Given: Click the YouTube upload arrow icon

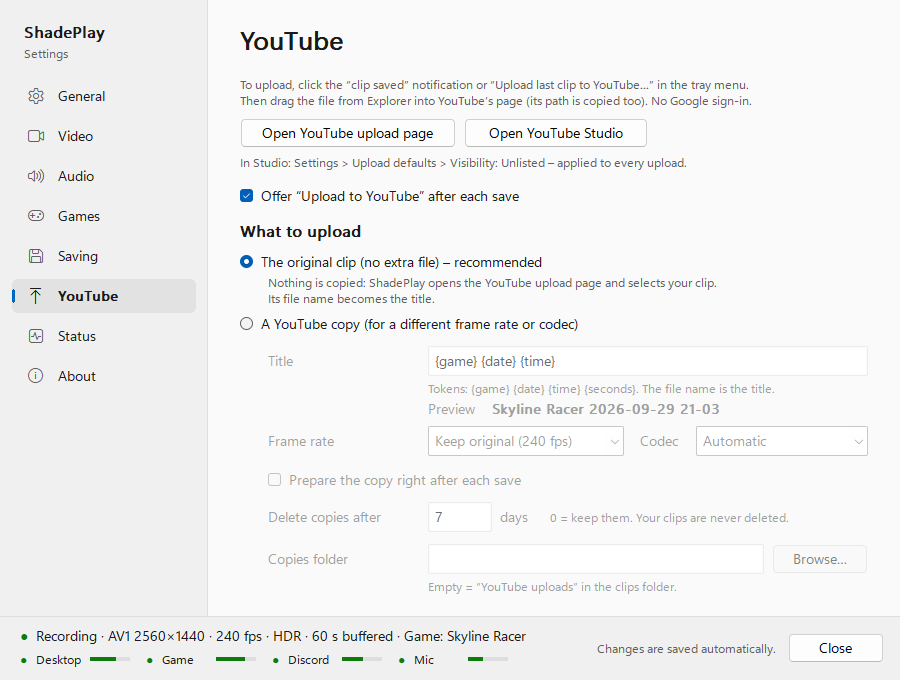Looking at the screenshot, I should 36,296.
